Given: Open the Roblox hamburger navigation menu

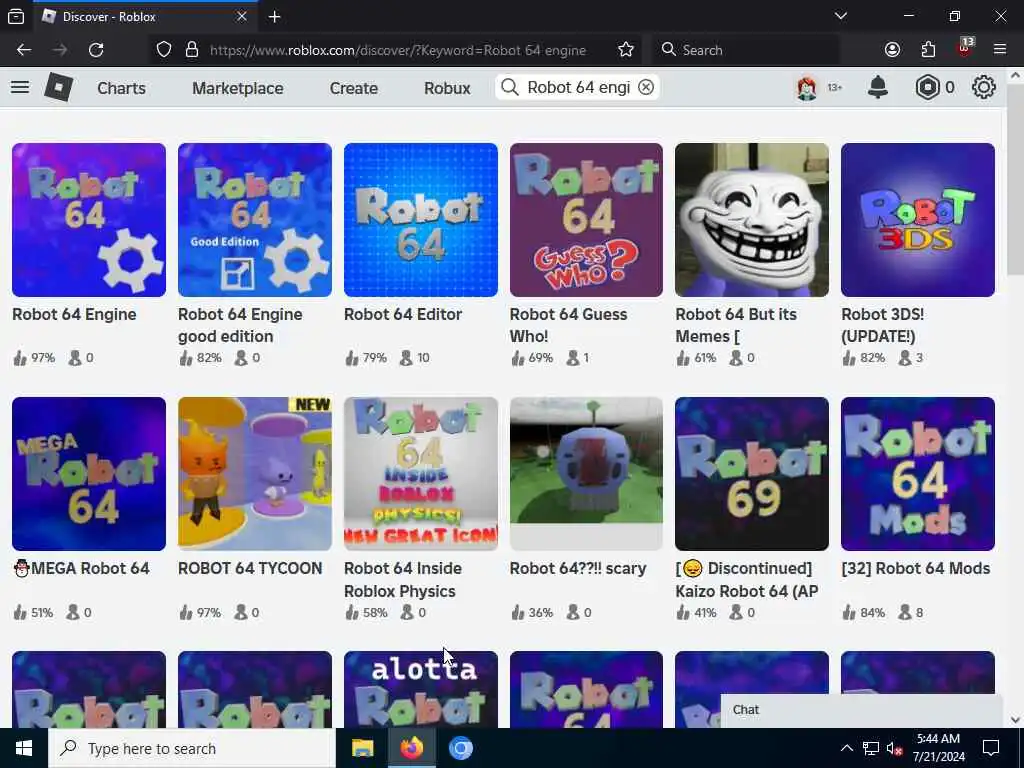Looking at the screenshot, I should point(20,87).
